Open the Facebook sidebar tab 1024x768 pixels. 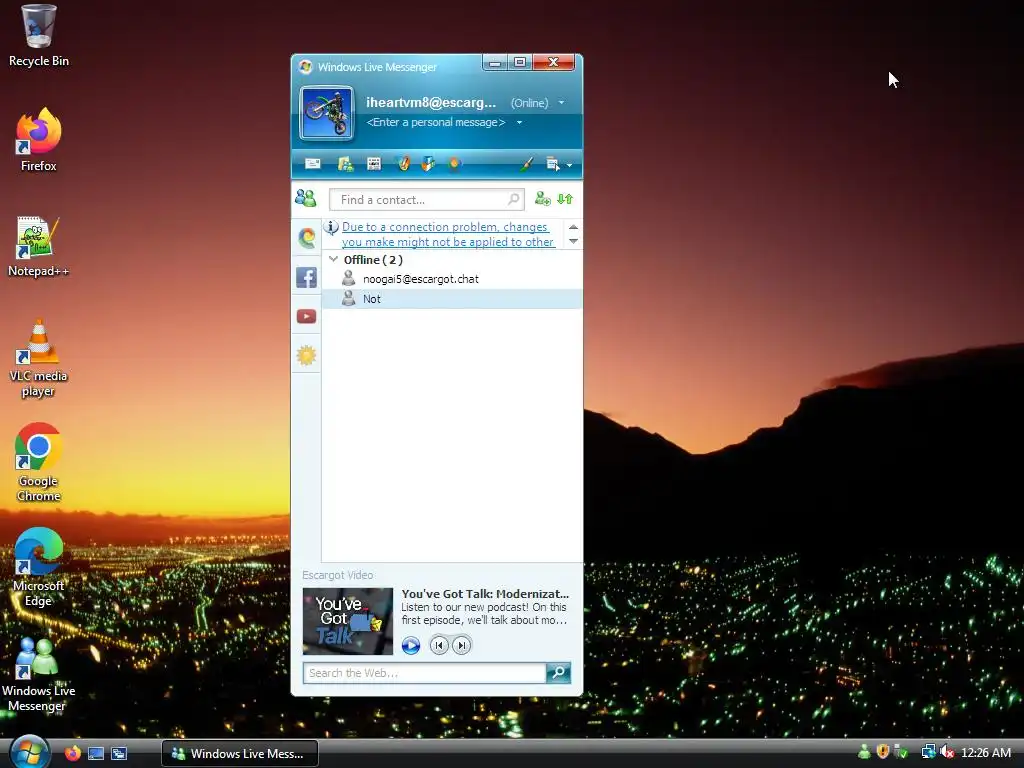point(307,278)
